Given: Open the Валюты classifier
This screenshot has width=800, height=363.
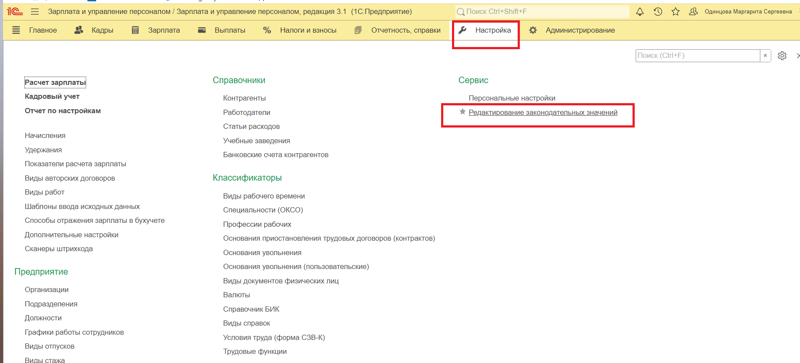Looking at the screenshot, I should (236, 295).
